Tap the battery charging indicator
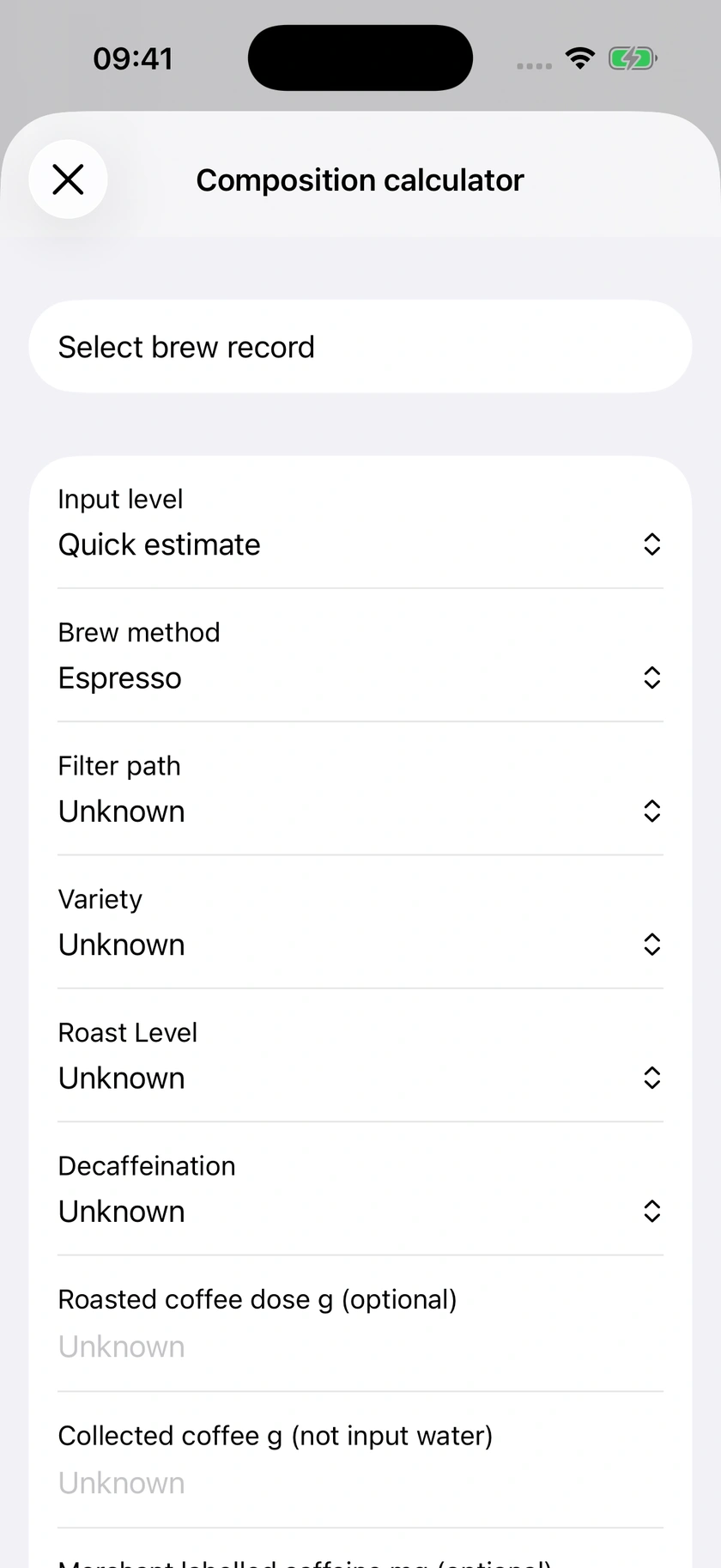 pyautogui.click(x=633, y=58)
